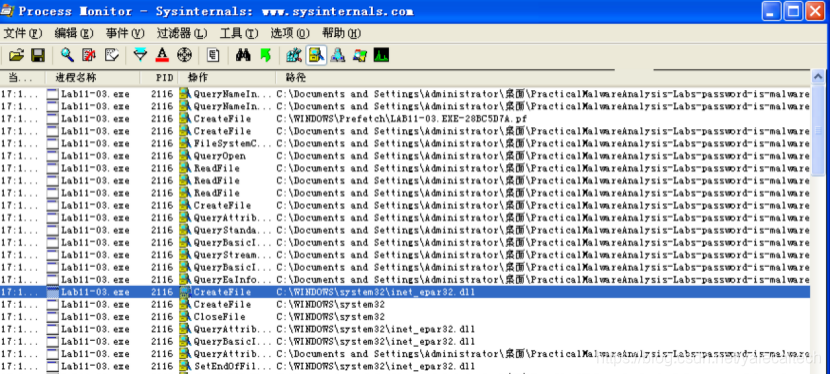Toggle Show Network Activity icon
Image resolution: width=830 pixels, height=376 pixels.
click(338, 55)
